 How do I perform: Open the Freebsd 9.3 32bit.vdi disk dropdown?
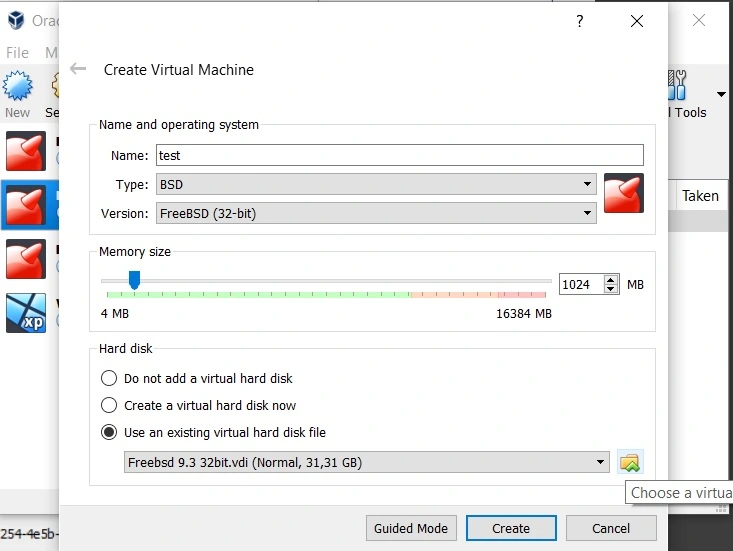367,462
